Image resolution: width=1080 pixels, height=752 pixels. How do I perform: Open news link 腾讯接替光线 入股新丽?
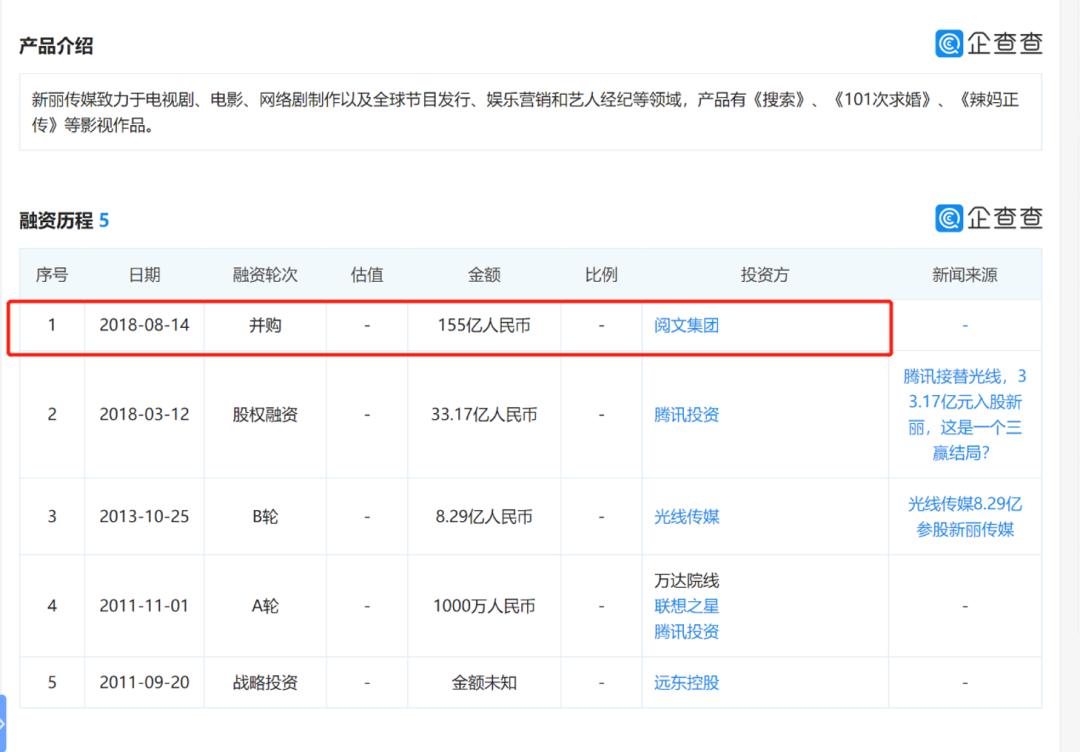point(964,415)
